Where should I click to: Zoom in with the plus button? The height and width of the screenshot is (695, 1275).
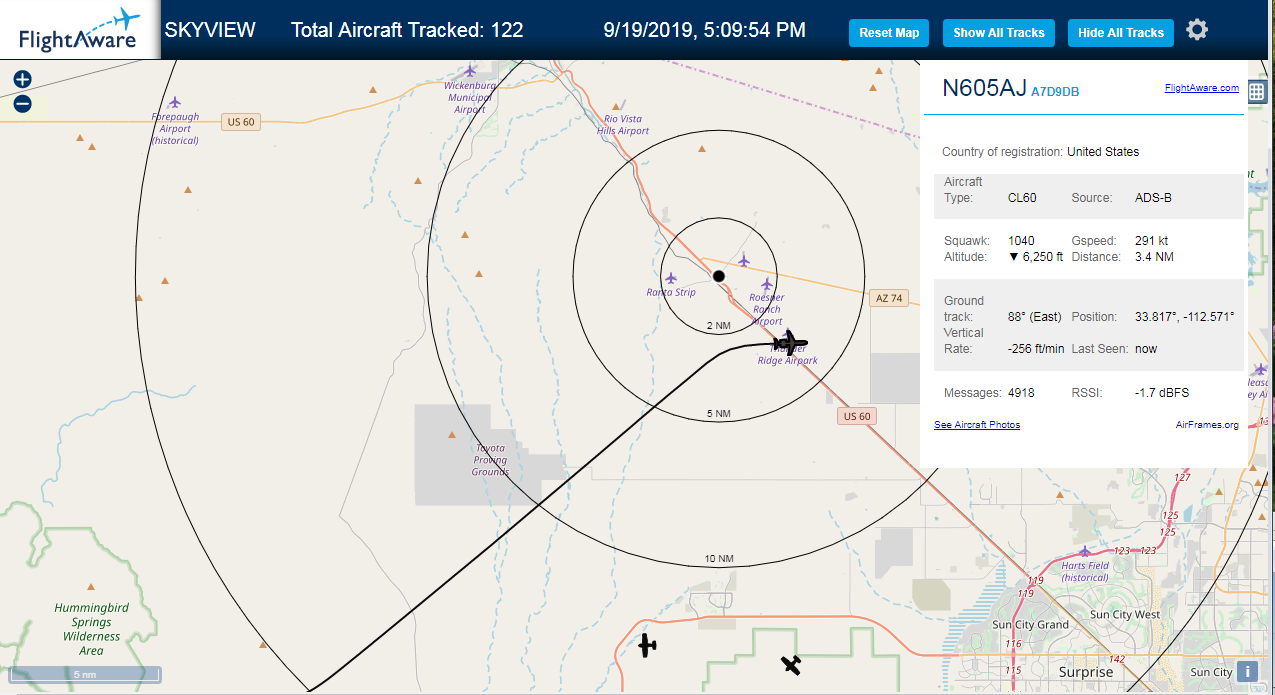point(22,79)
